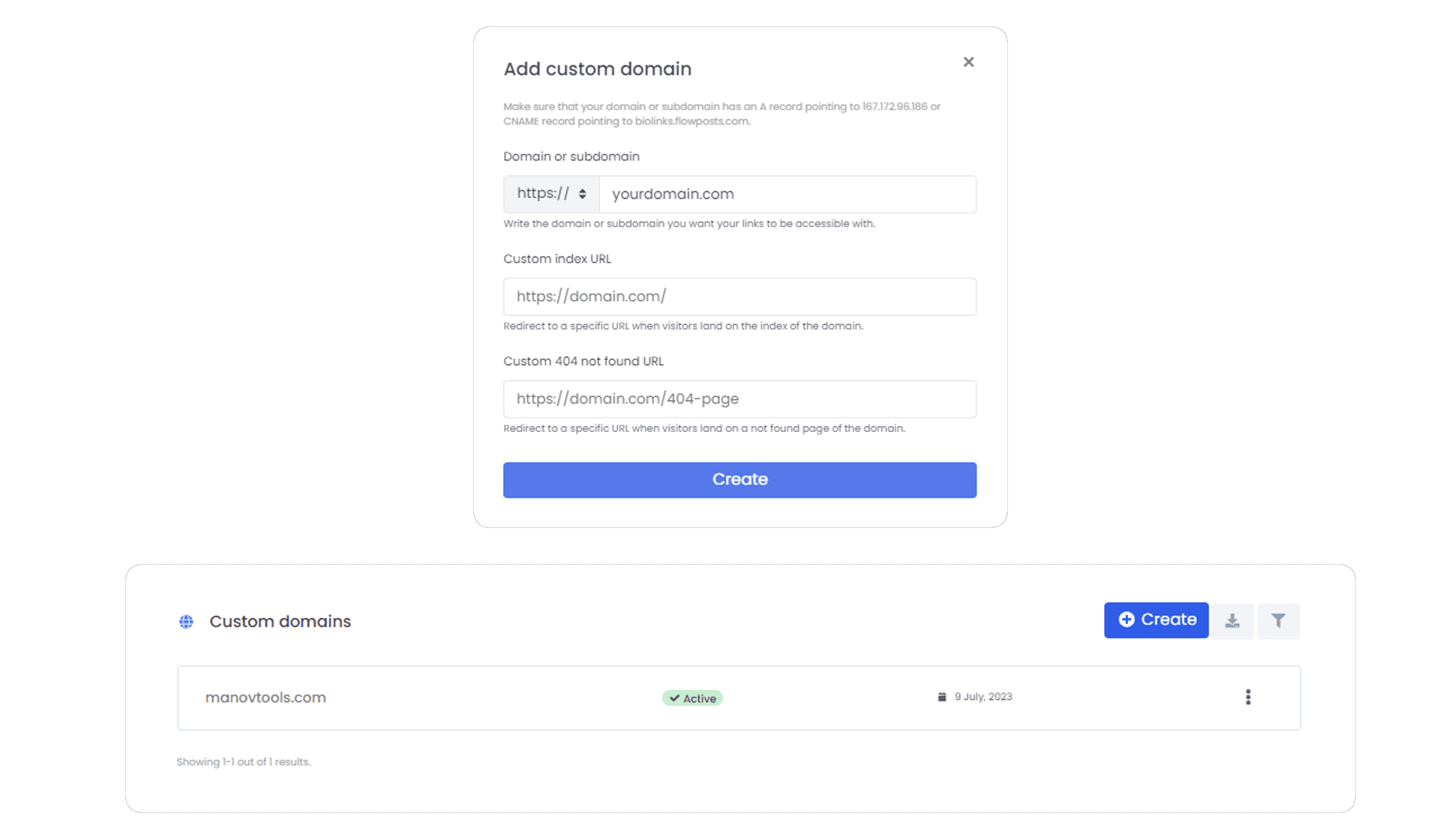The height and width of the screenshot is (840, 1440).
Task: Click the wide Create button in dialog
Action: click(x=739, y=480)
